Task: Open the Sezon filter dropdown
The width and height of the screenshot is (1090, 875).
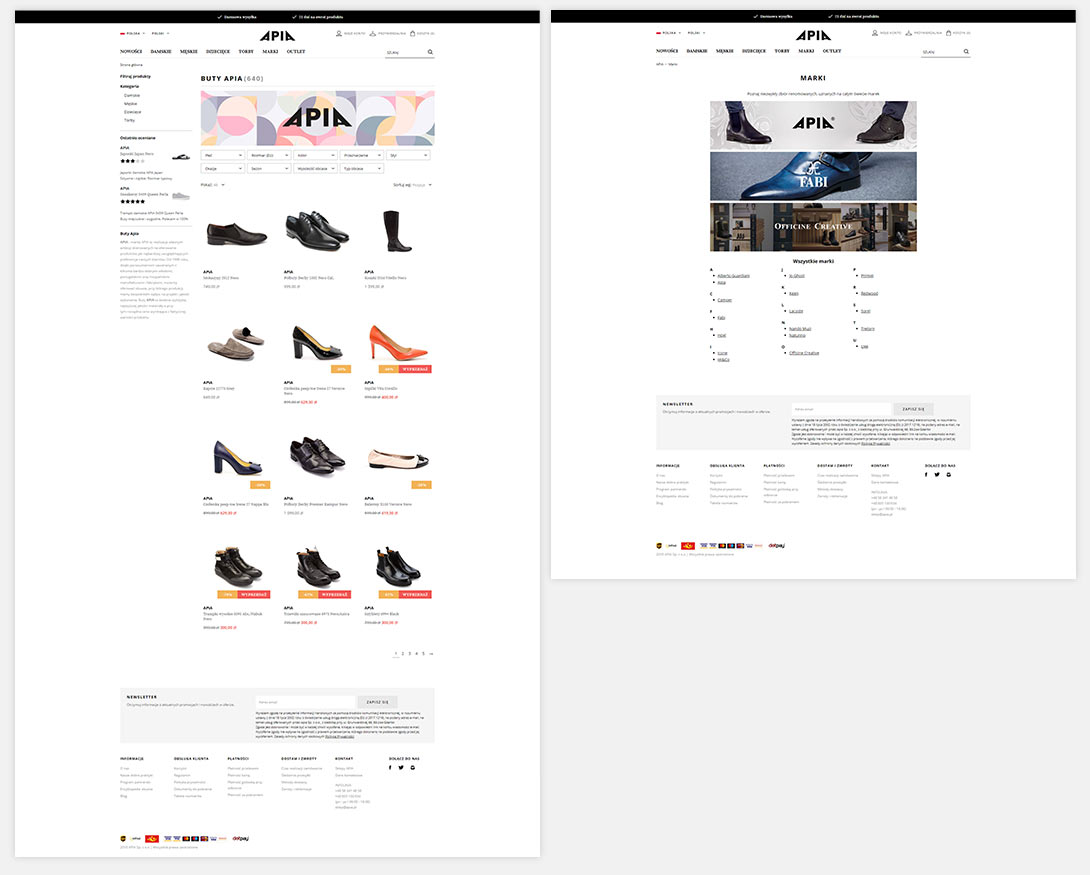Action: pos(268,169)
